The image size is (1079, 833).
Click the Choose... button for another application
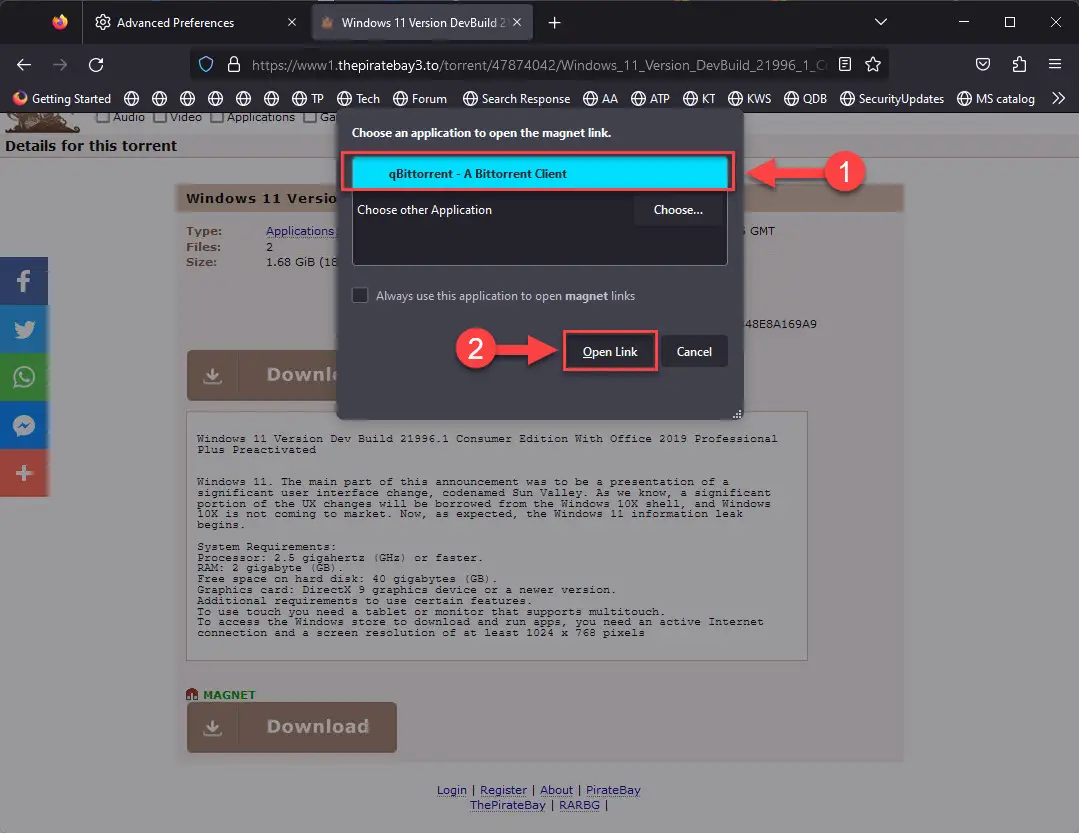coord(678,210)
